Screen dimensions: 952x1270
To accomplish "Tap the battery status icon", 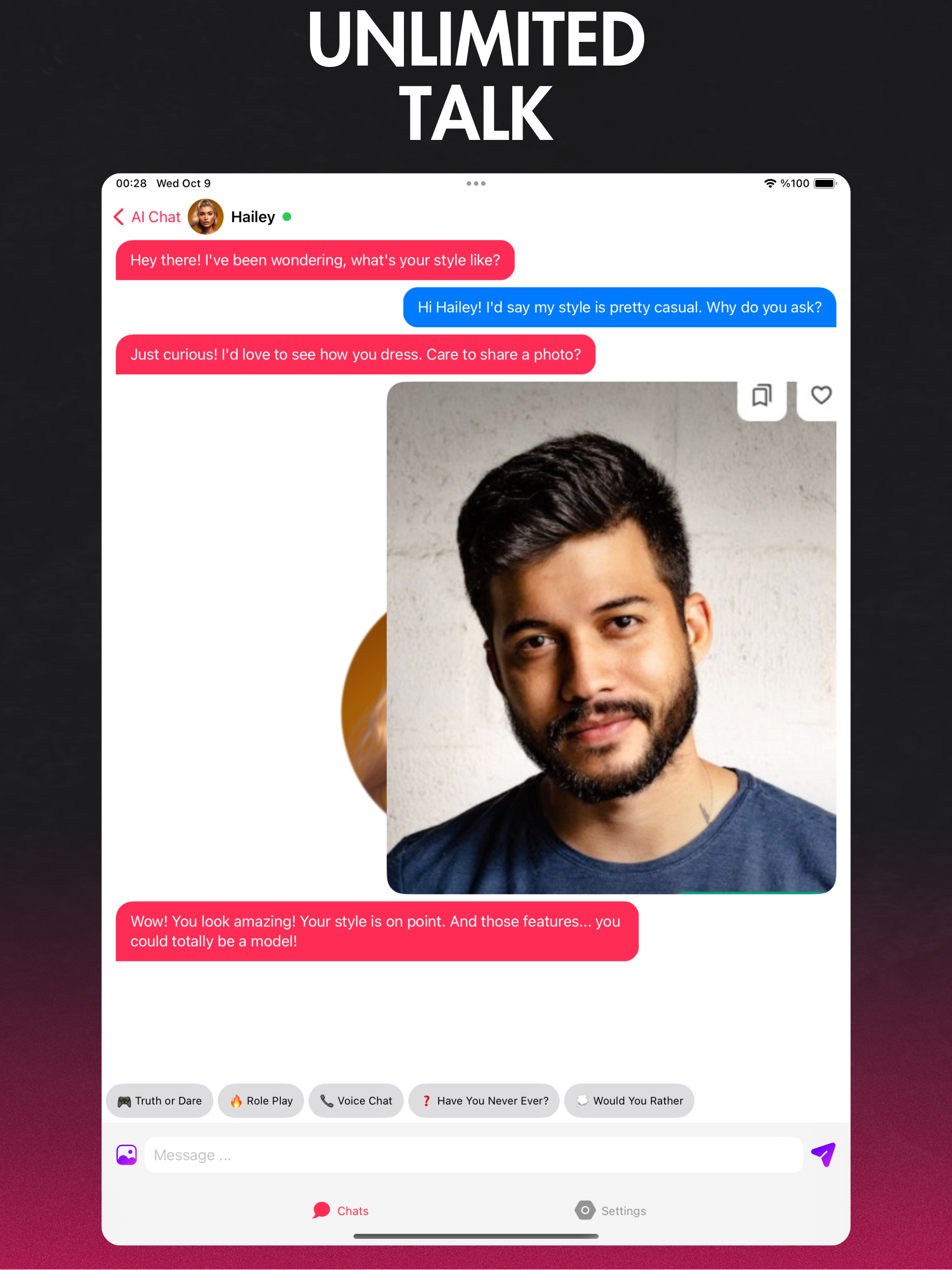I will coord(825,183).
